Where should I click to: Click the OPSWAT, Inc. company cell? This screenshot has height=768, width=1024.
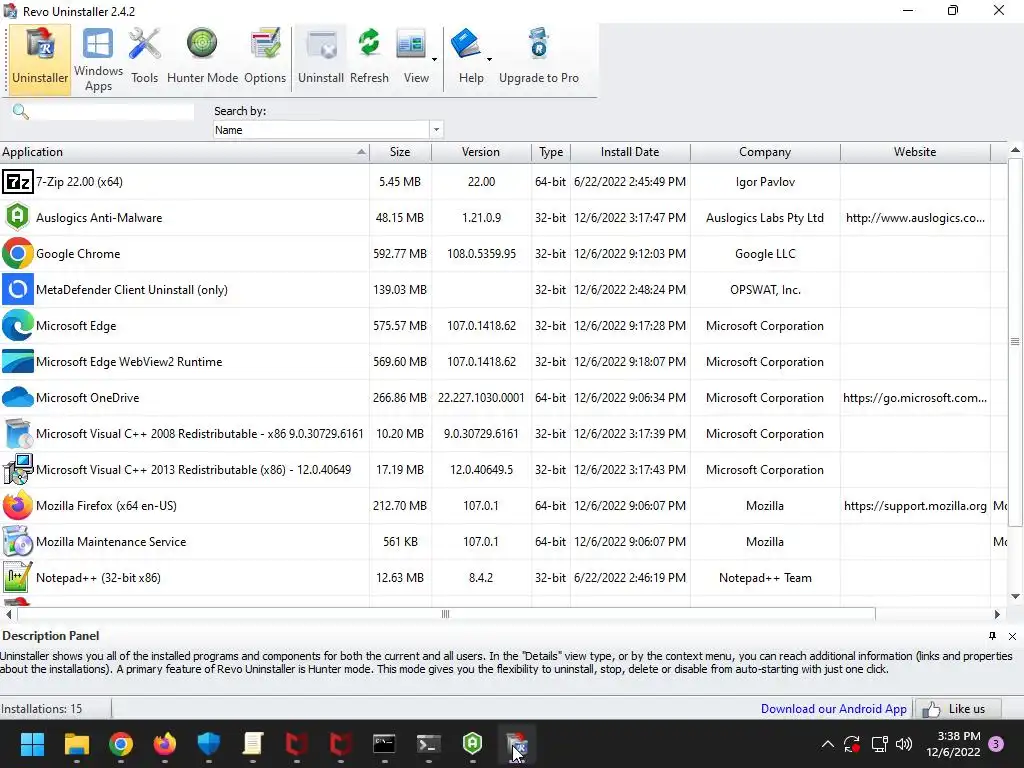(765, 289)
